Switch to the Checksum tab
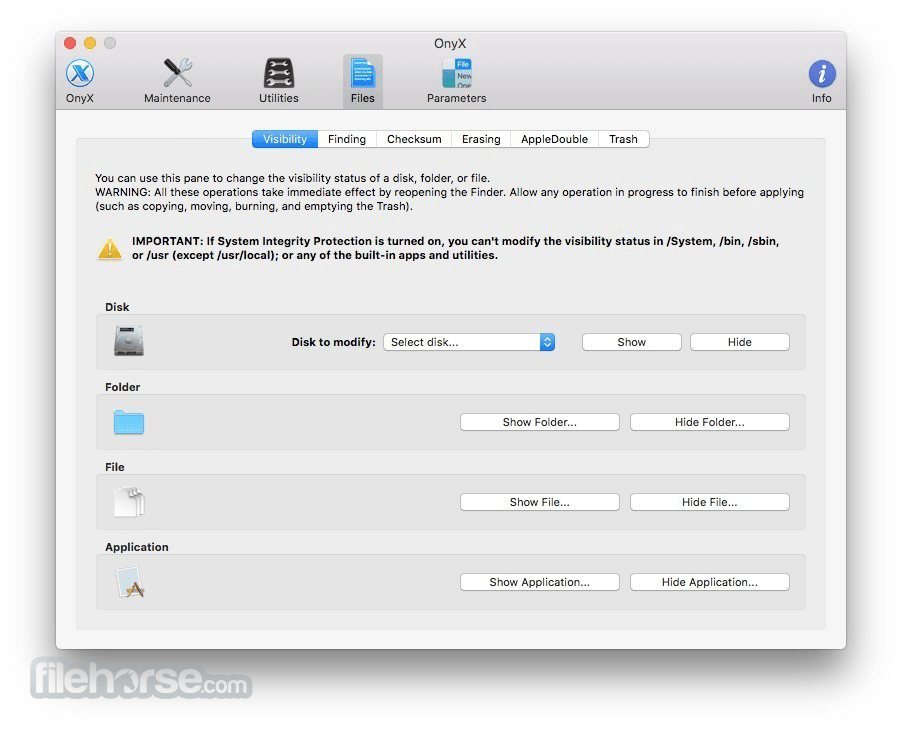Screen dimensions: 902x729 (x=414, y=139)
